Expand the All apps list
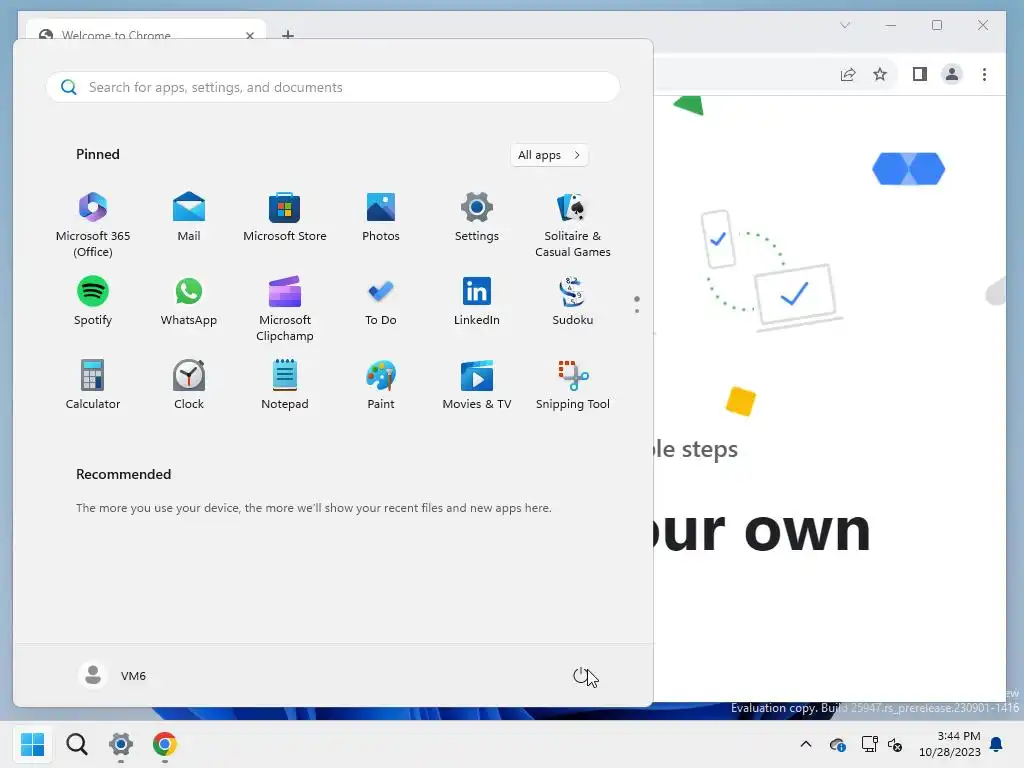Image resolution: width=1024 pixels, height=768 pixels. [549, 155]
